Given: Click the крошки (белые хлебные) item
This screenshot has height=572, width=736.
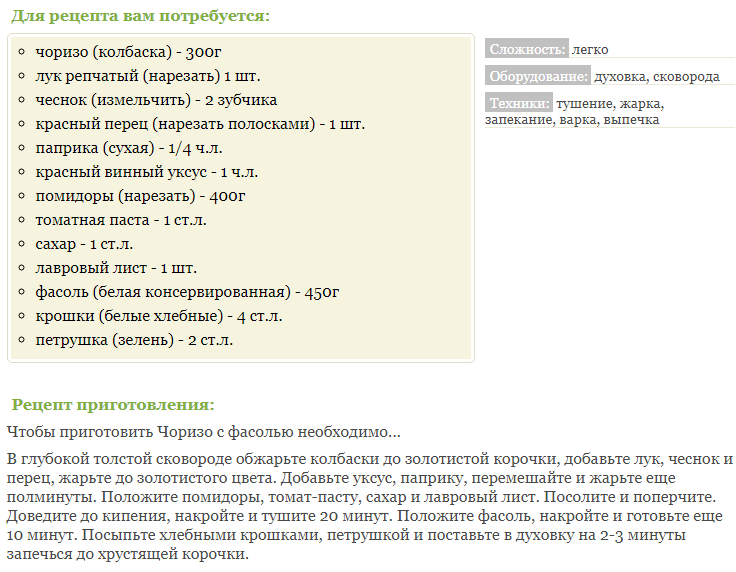Looking at the screenshot, I should (x=159, y=316).
